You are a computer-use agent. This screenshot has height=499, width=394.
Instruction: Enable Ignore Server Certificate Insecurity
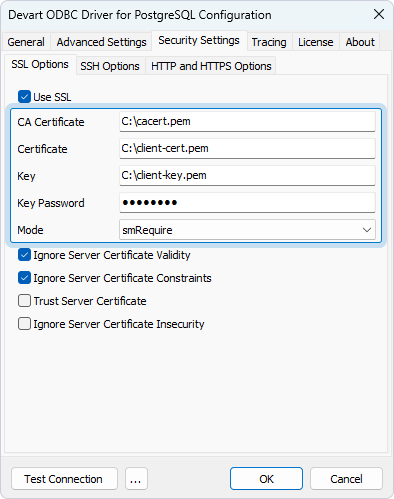click(24, 324)
